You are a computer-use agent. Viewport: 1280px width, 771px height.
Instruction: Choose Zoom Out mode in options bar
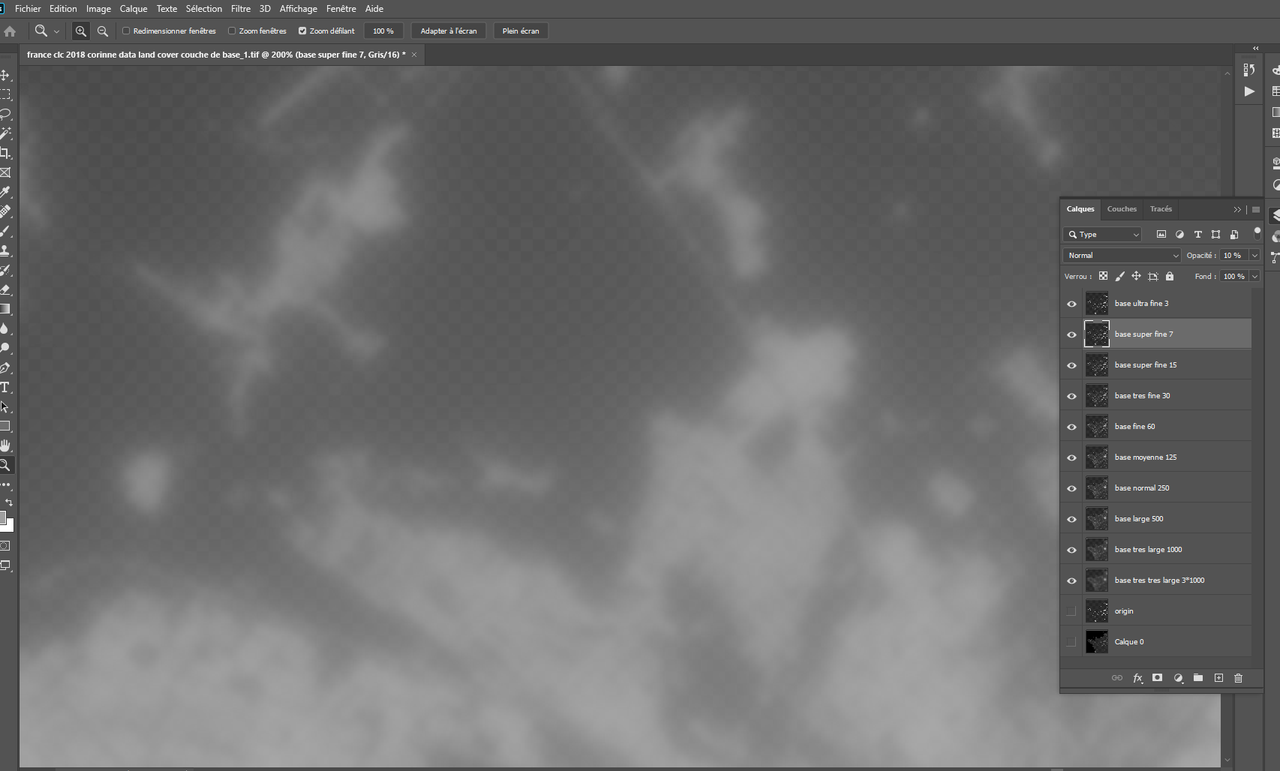tap(102, 31)
